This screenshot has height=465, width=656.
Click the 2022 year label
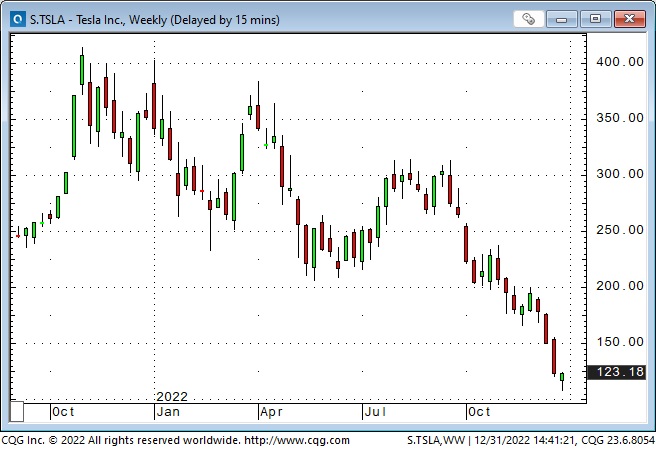(172, 396)
